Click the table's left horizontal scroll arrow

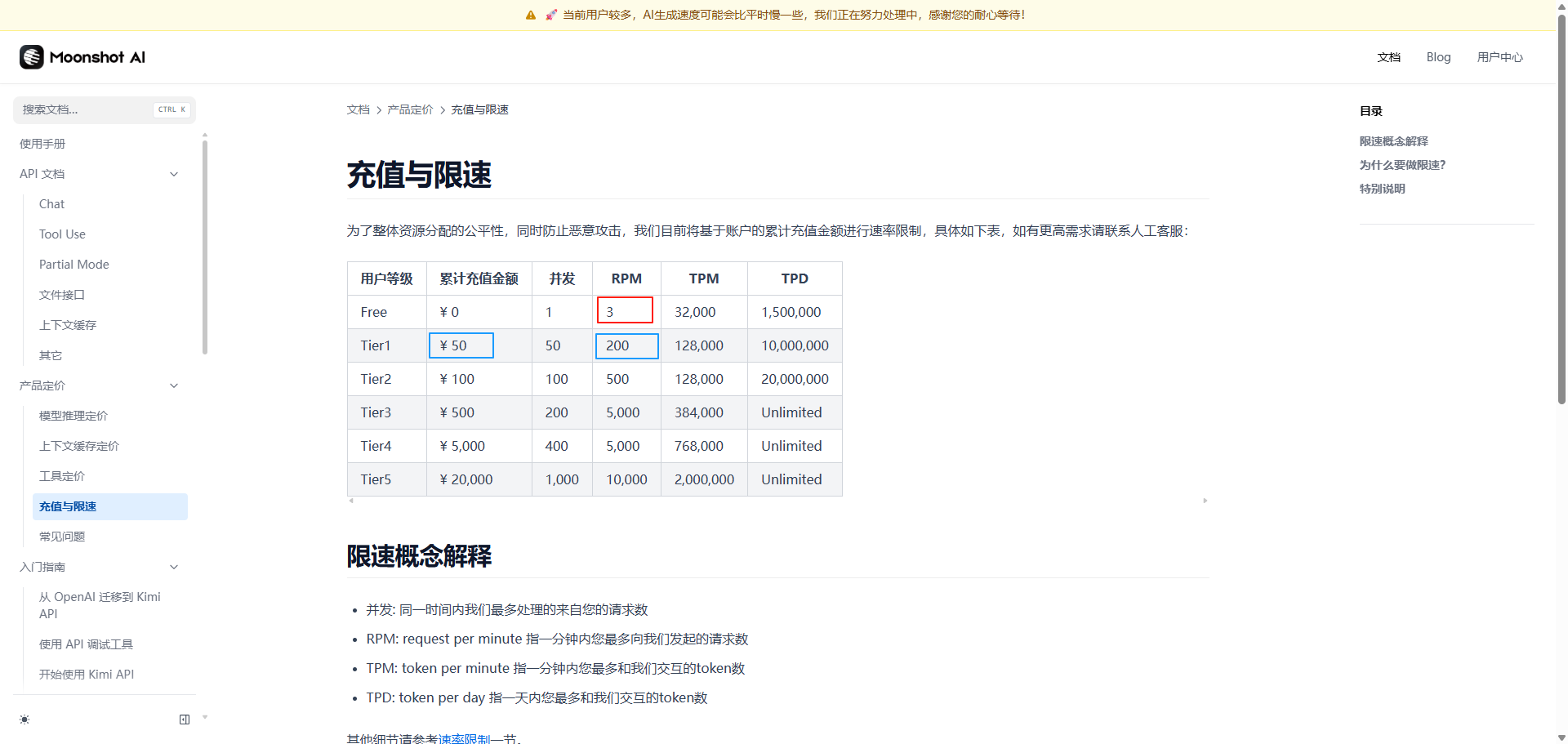point(351,501)
